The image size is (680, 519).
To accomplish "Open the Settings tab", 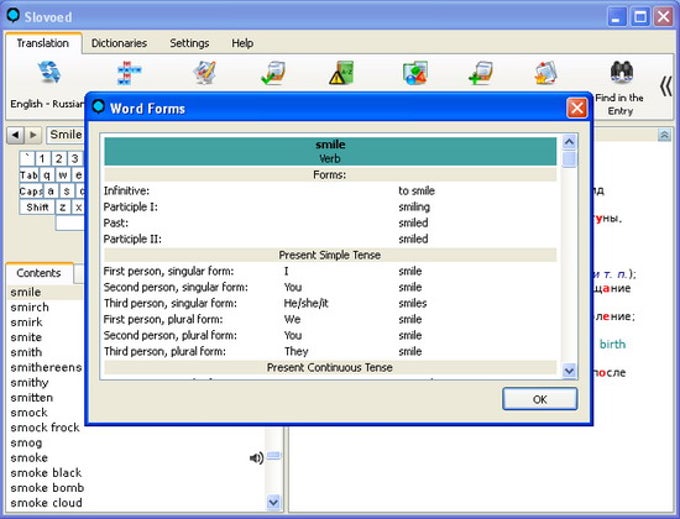I will click(189, 43).
